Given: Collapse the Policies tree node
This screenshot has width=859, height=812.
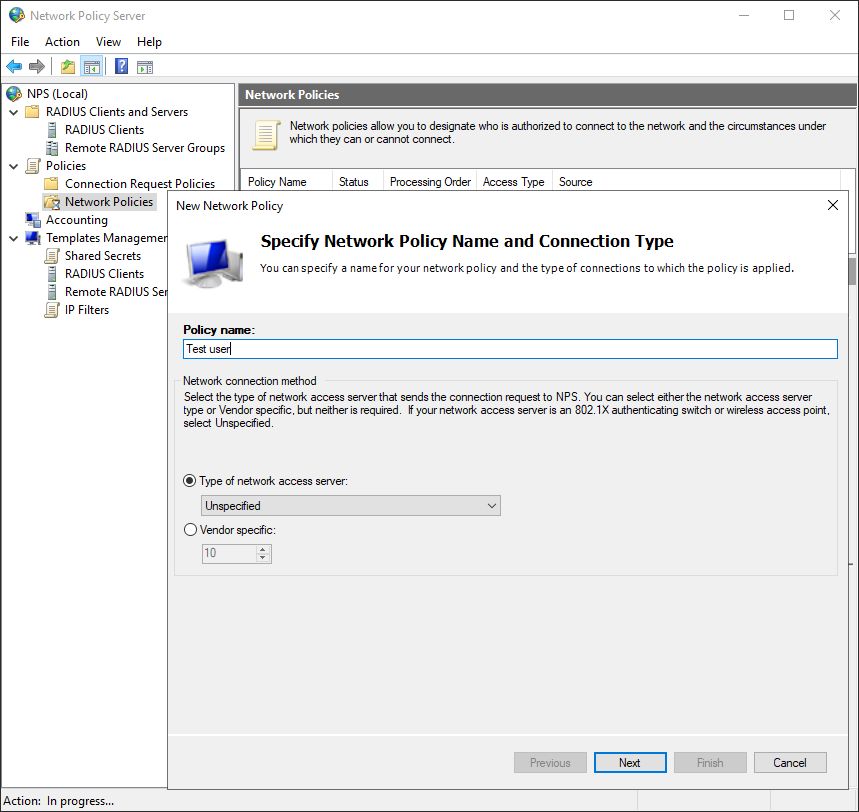Looking at the screenshot, I should click(14, 166).
